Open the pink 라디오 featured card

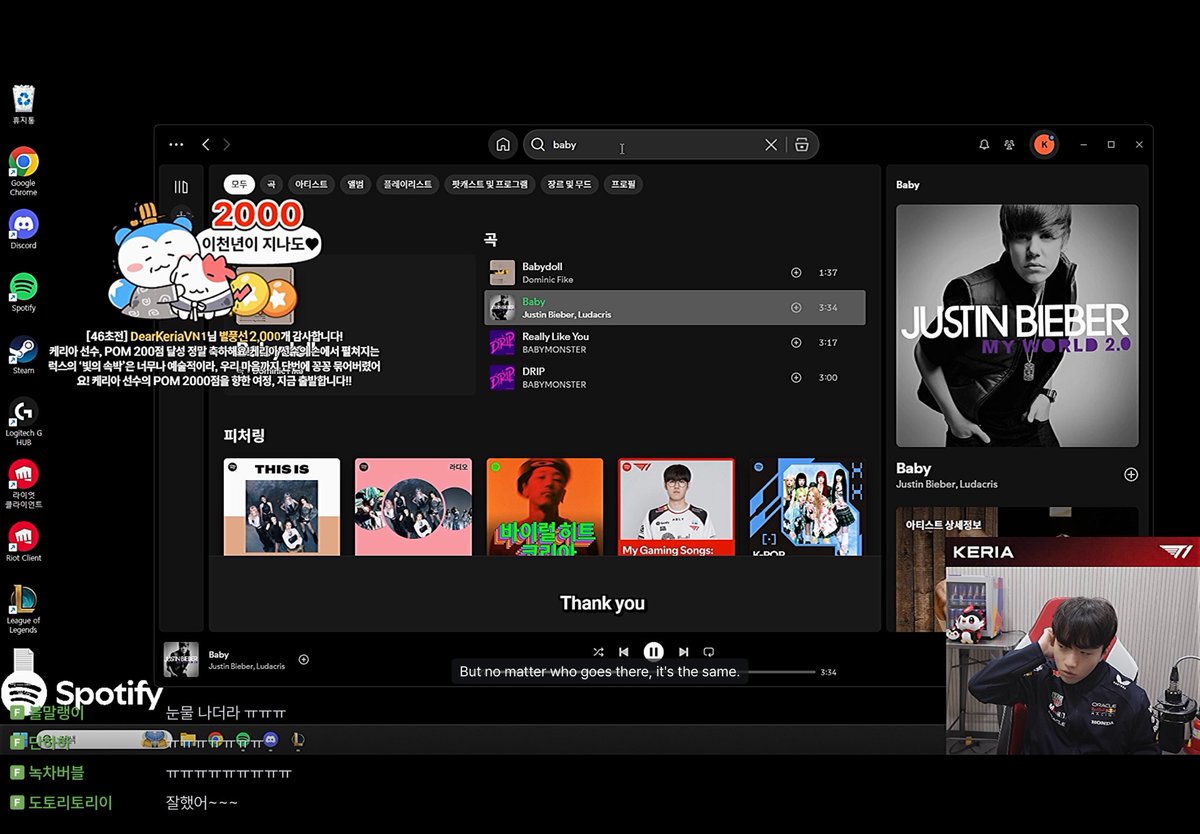click(x=413, y=507)
